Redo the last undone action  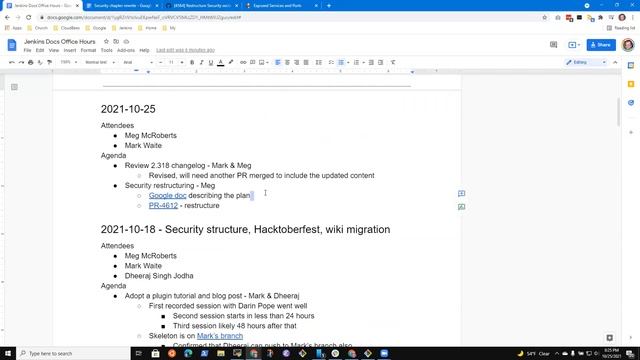point(21,62)
